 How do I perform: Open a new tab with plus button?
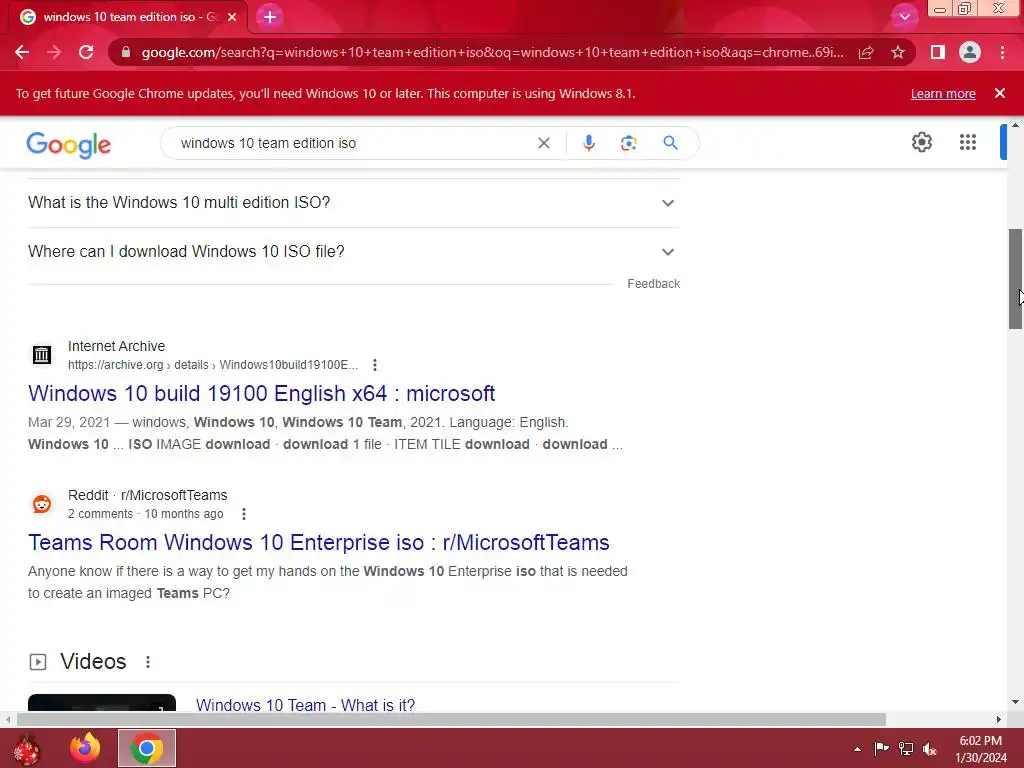pos(270,17)
